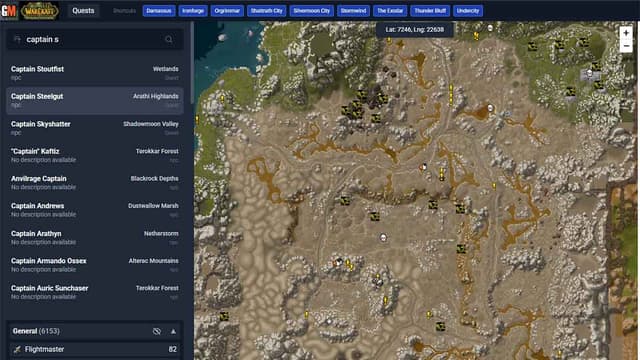Collapse the General section arrow
This screenshot has height=360, width=640.
tap(173, 331)
